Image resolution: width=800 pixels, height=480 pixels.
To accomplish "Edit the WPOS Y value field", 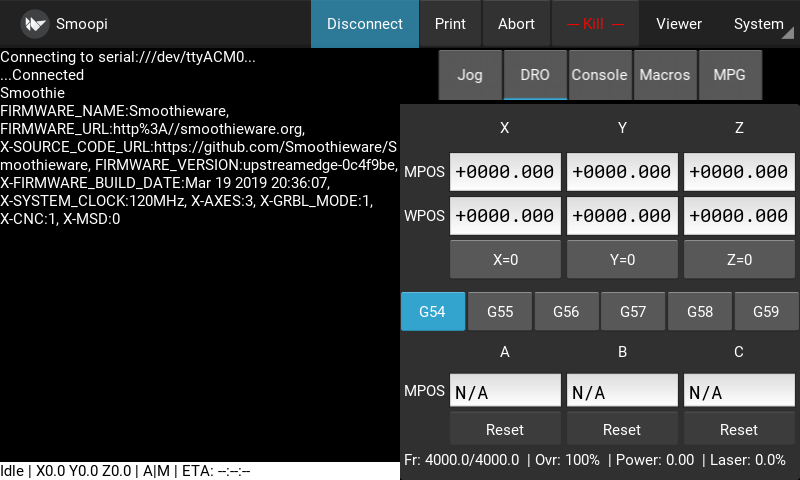I will click(x=622, y=216).
